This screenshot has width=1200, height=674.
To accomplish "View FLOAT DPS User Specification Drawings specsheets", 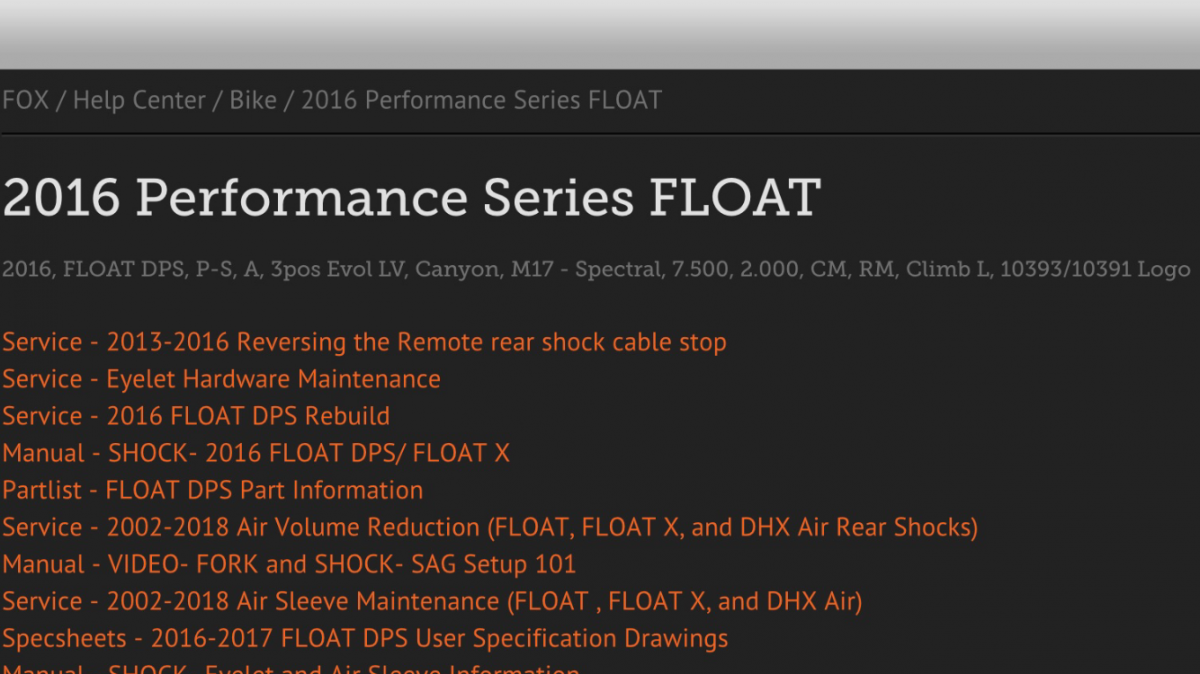I will (365, 638).
